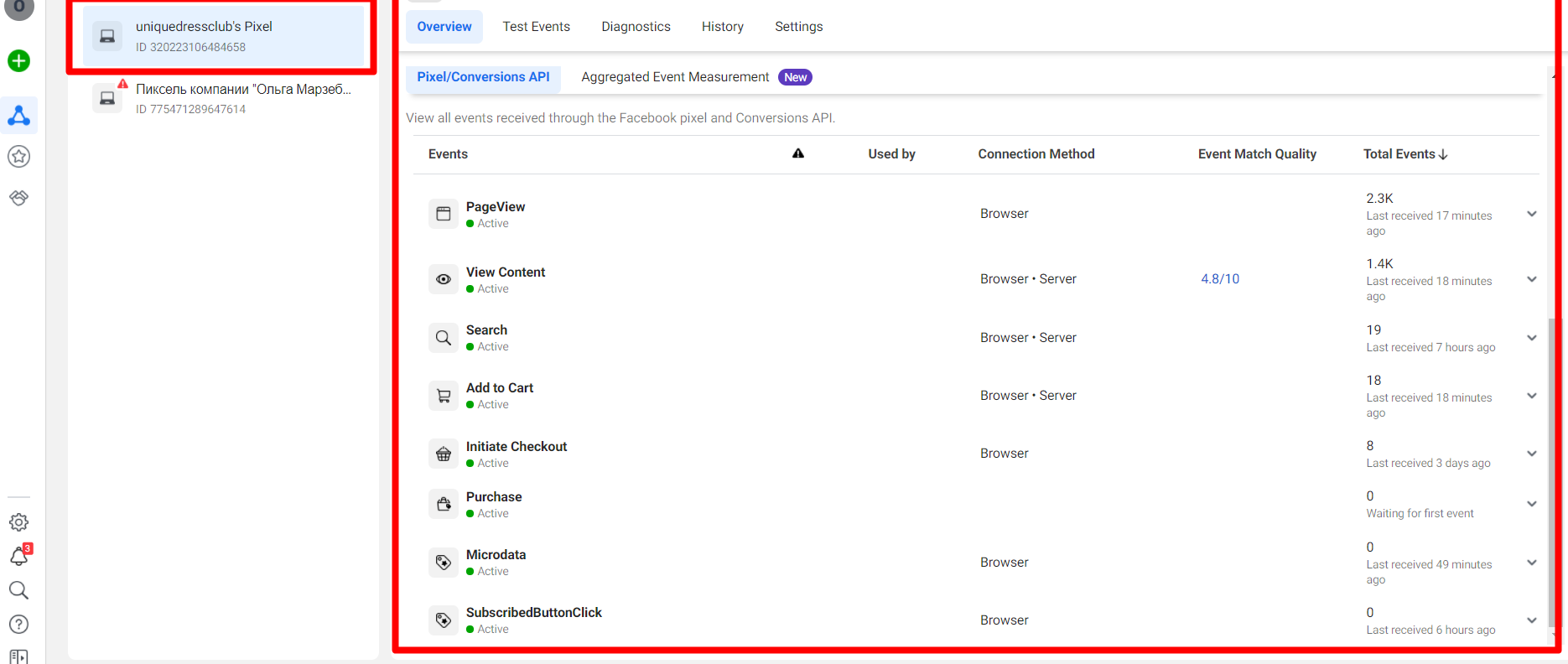Click the green plus create button
Screen dimensions: 1568x664
(x=18, y=61)
